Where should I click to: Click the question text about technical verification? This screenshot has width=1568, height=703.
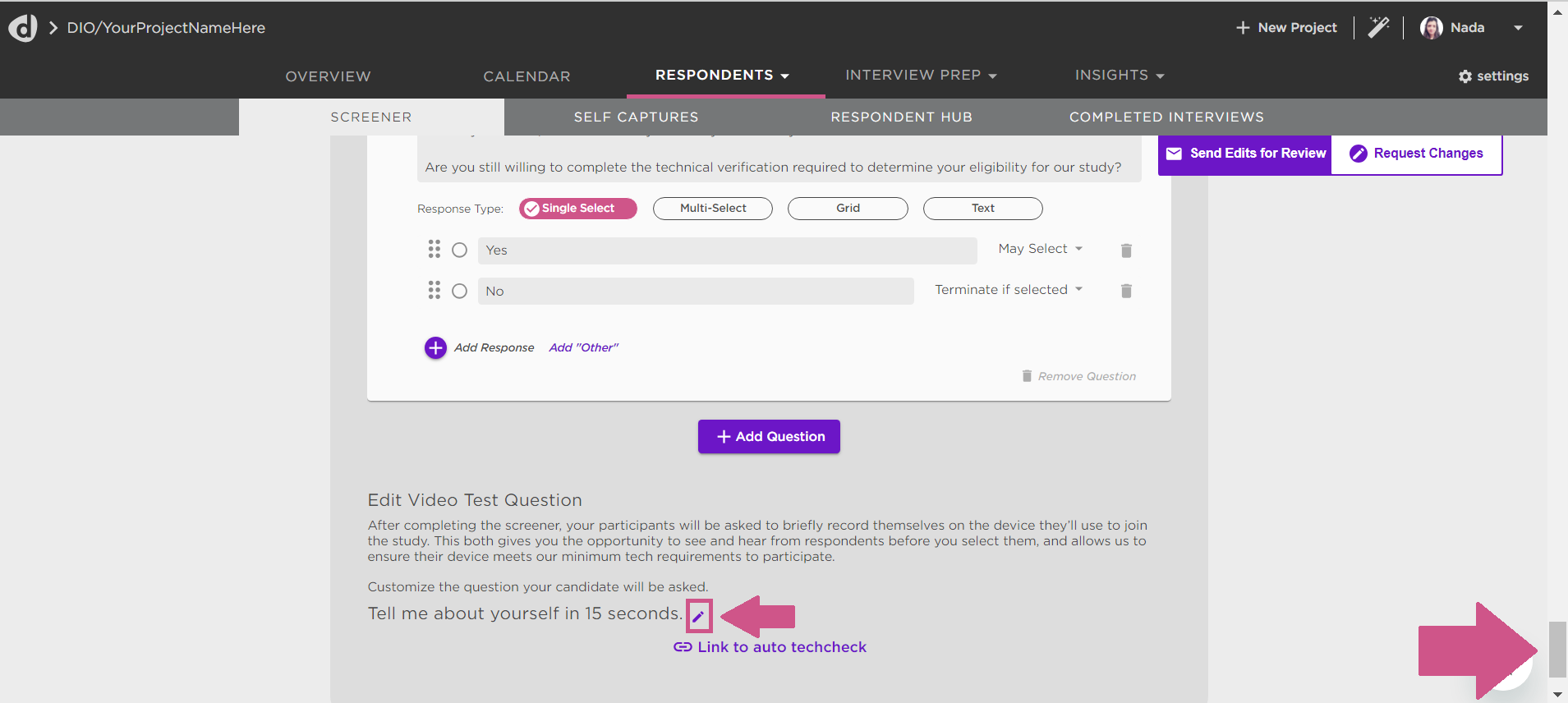pos(773,168)
